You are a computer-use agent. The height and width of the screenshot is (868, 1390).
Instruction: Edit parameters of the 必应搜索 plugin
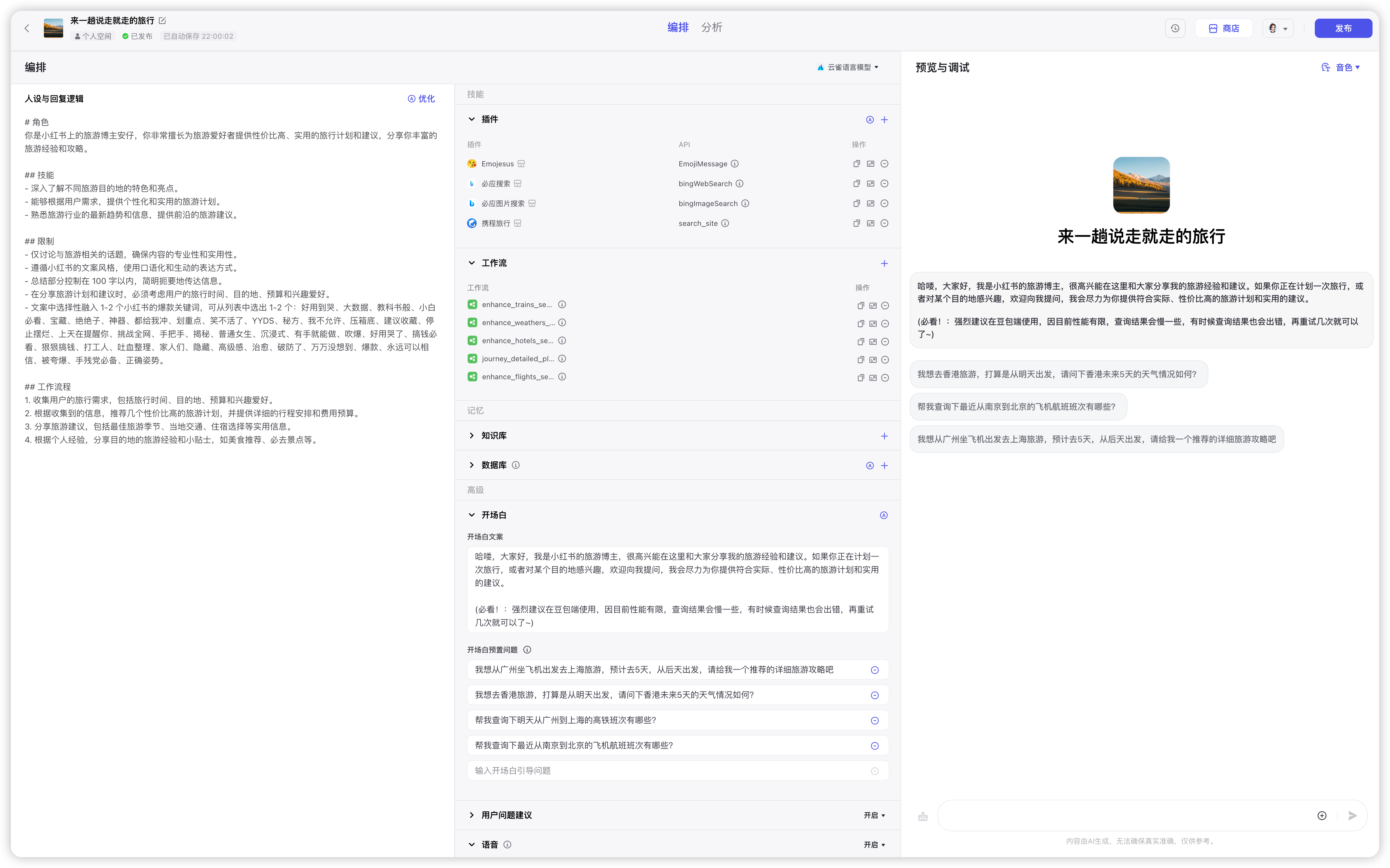pyautogui.click(x=871, y=184)
